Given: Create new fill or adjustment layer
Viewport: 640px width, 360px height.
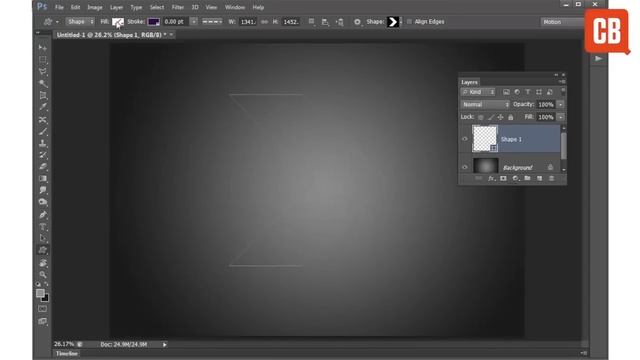Looking at the screenshot, I should click(x=515, y=178).
